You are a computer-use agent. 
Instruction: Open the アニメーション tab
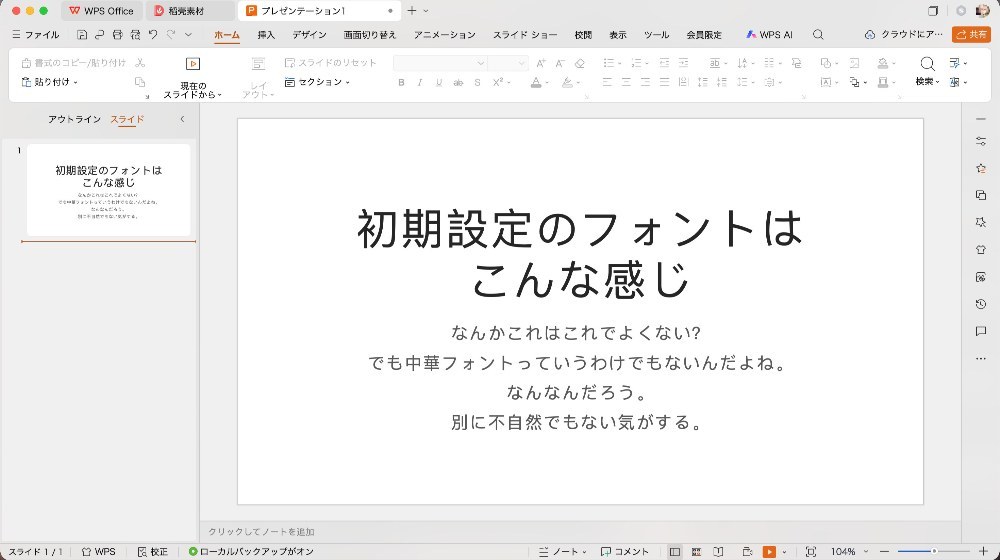(445, 34)
